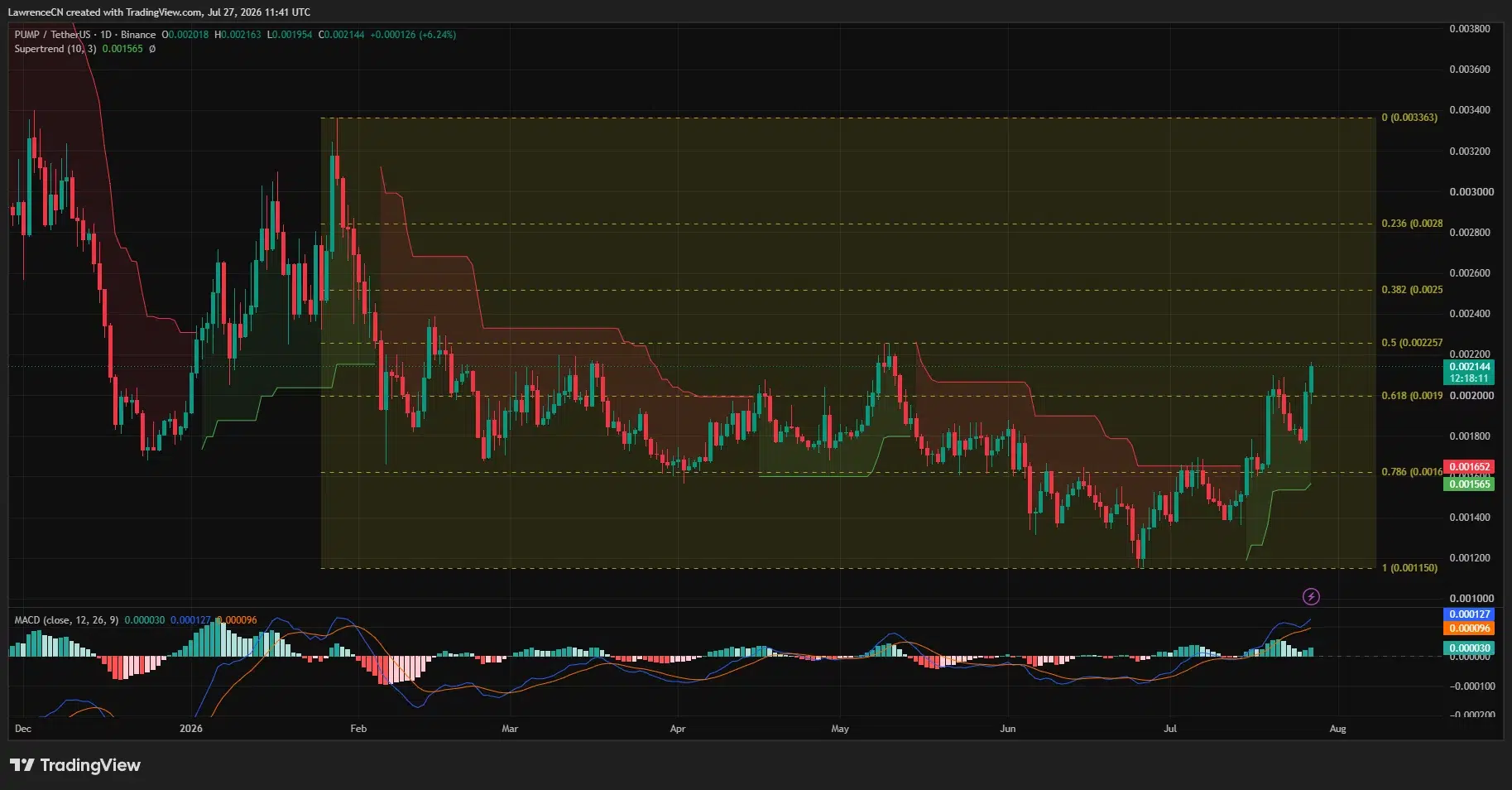
Task: Click the red Supertrend price tag 0.001652
Action: [1470, 467]
